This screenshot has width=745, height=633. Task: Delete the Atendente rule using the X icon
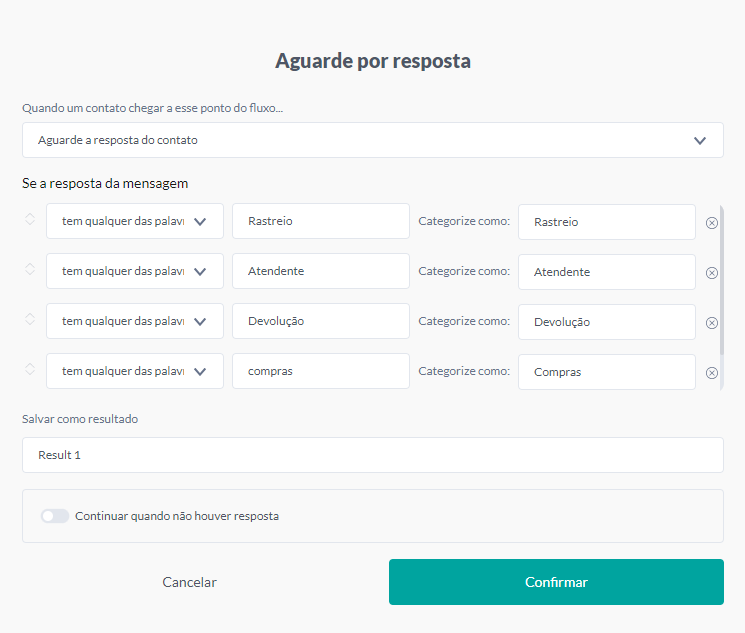tap(712, 273)
